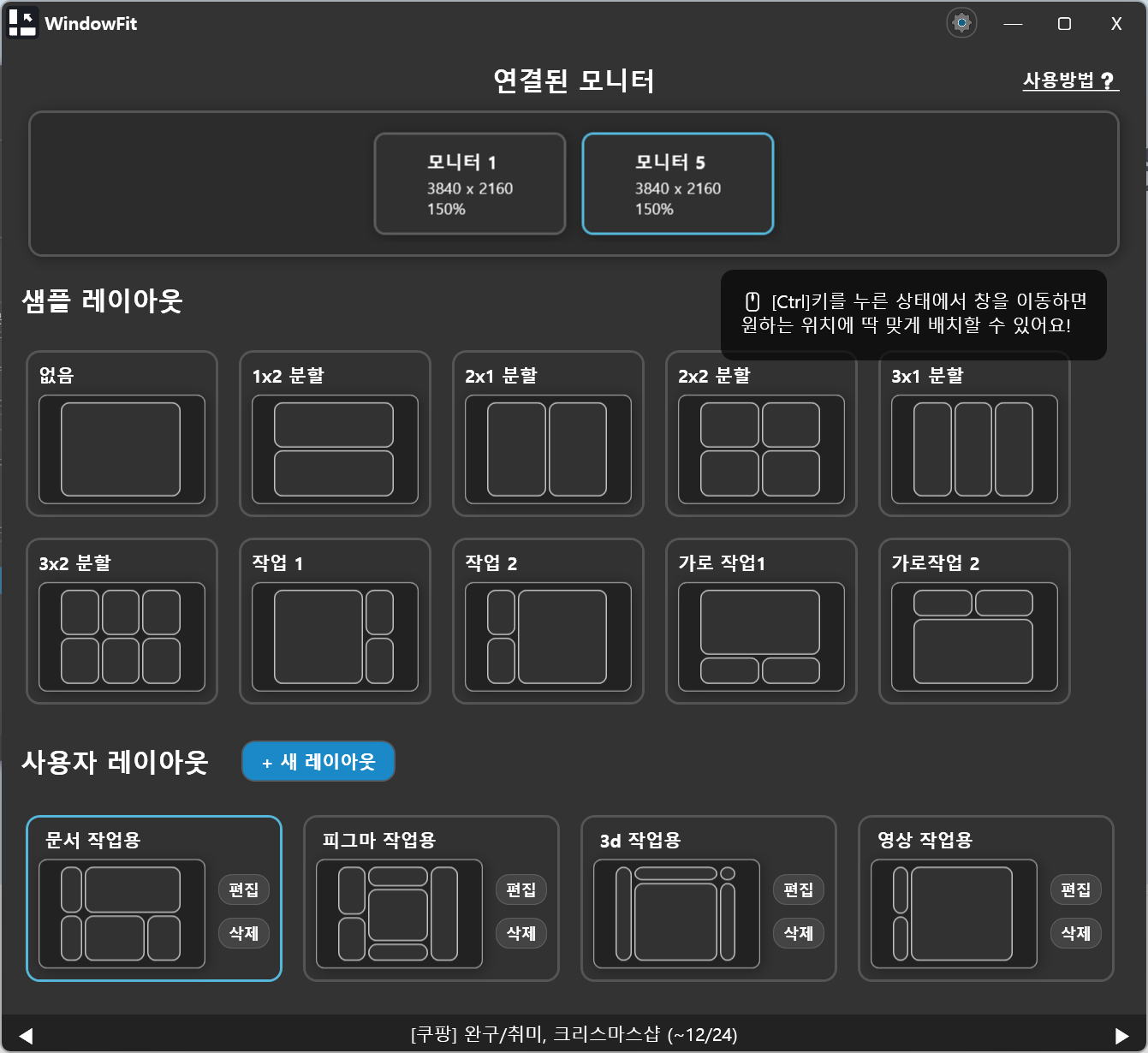Select the 피그마 작업용 user layout thumbnail
Screen dimensions: 1148x1053
click(x=398, y=913)
